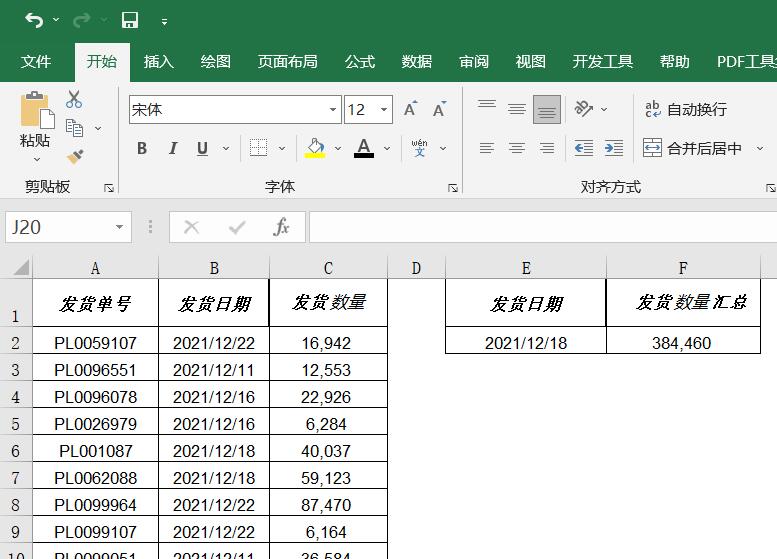The image size is (777, 559).
Task: Open the 字体 font dialog launcher
Action: pyautogui.click(x=452, y=188)
